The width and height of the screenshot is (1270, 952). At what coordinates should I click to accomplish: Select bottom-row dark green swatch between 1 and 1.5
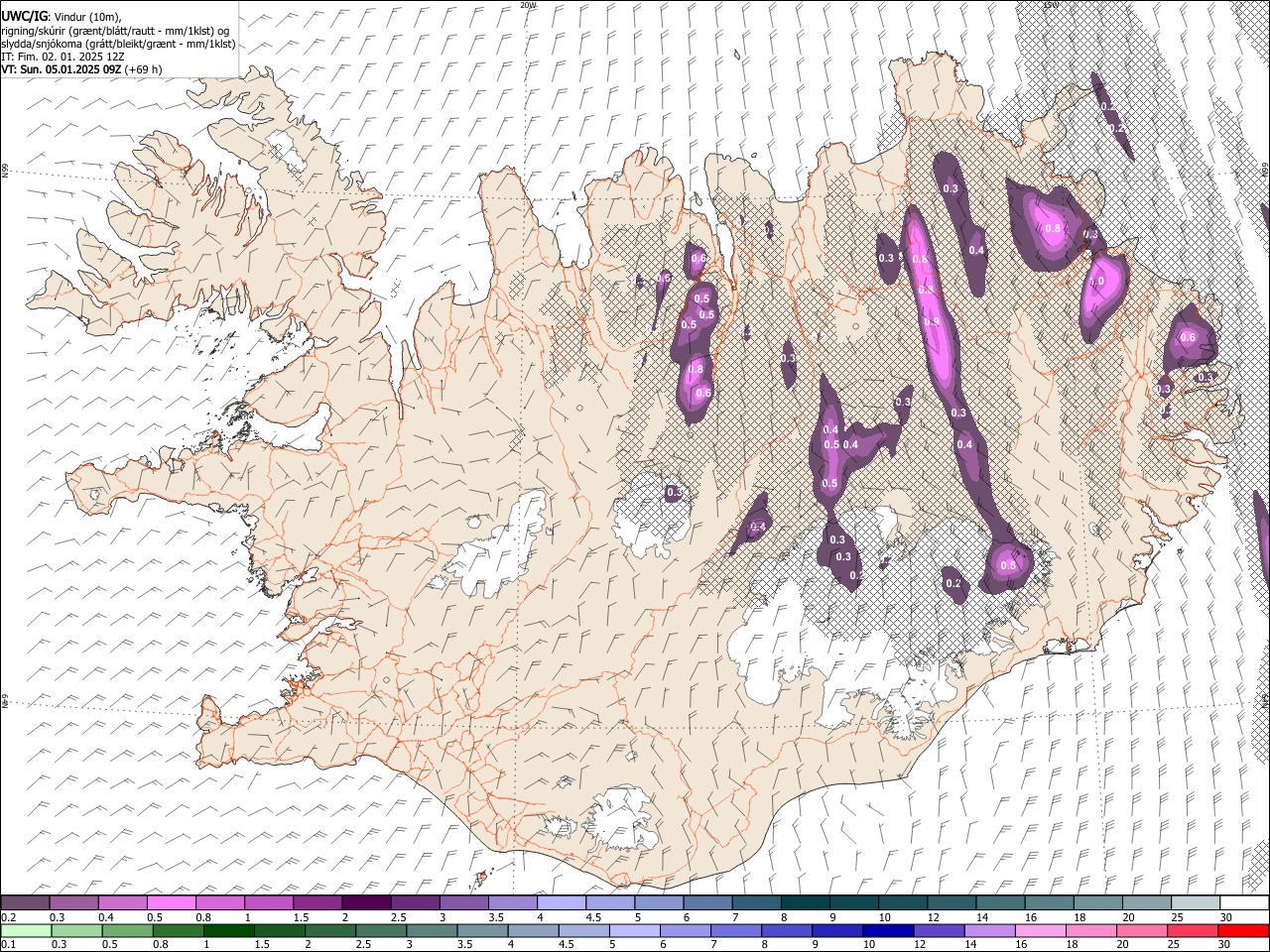tap(228, 930)
